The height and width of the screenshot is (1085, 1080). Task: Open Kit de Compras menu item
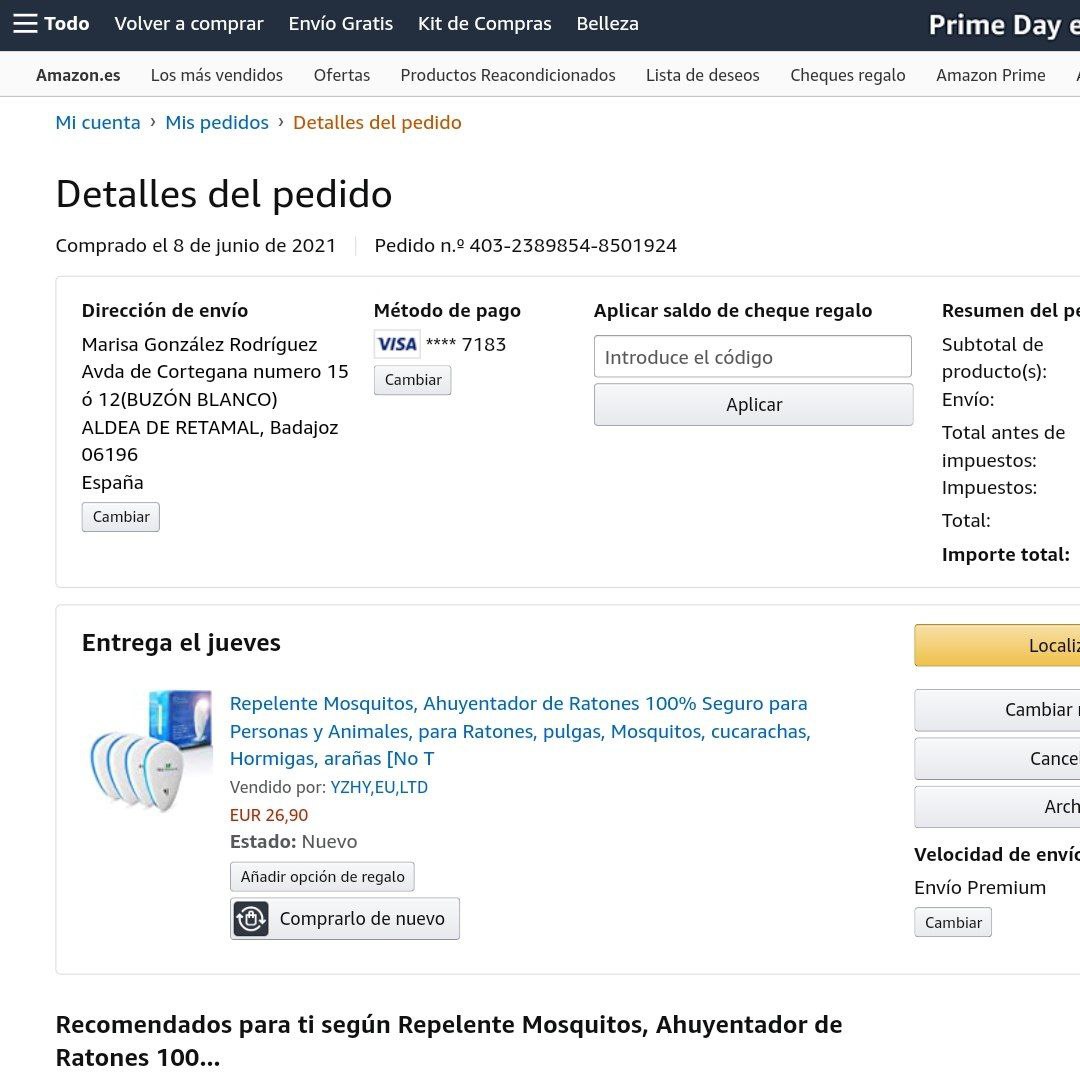[484, 24]
